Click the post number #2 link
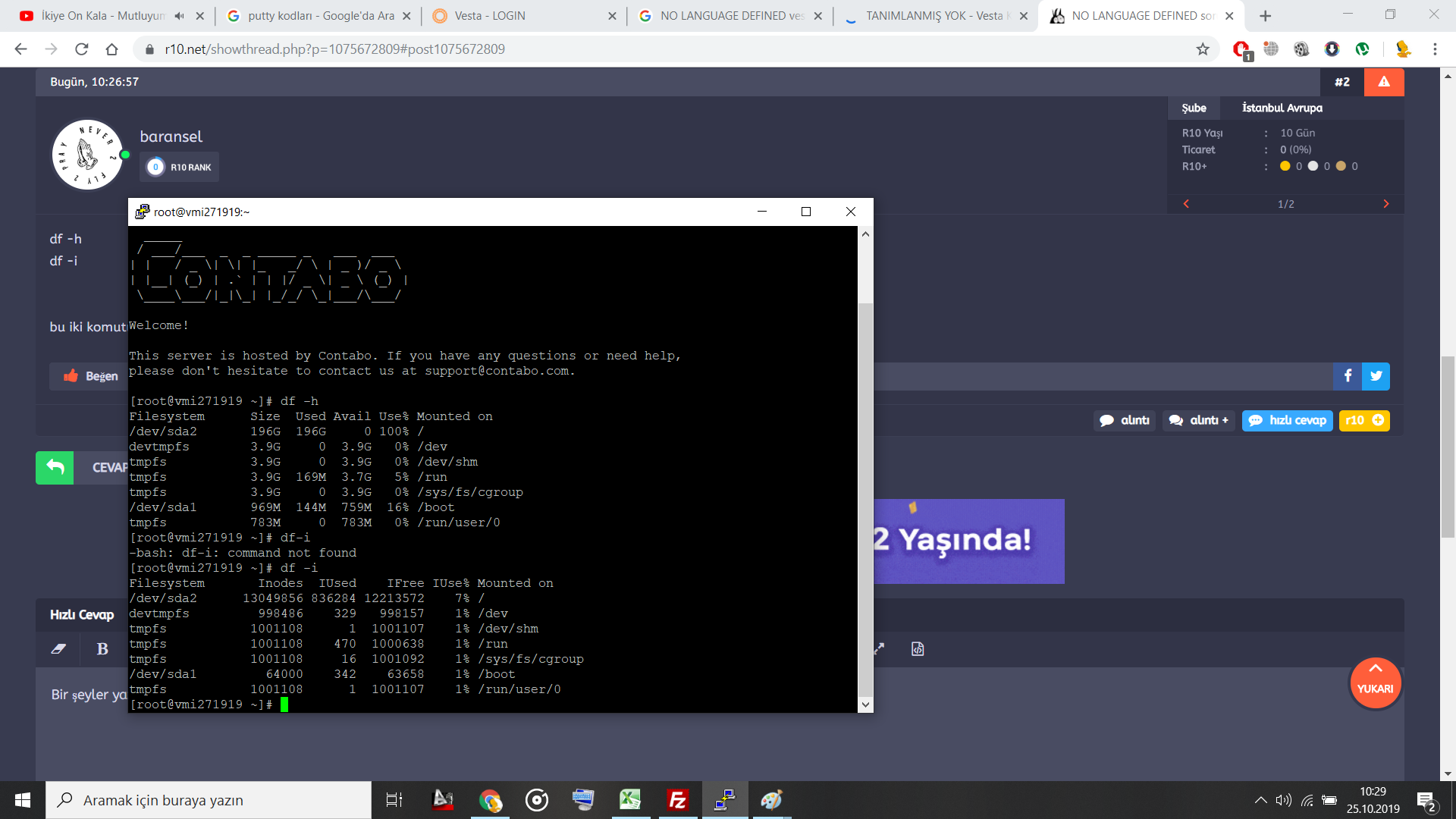This screenshot has width=1456, height=819. 1342,82
